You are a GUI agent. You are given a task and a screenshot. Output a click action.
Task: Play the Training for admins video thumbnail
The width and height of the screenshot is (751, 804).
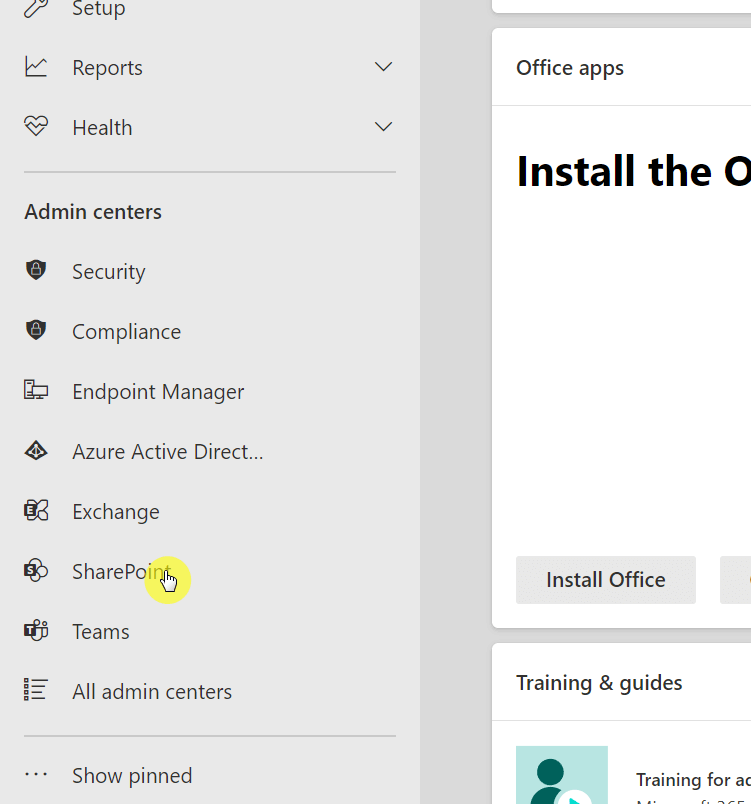tap(562, 775)
